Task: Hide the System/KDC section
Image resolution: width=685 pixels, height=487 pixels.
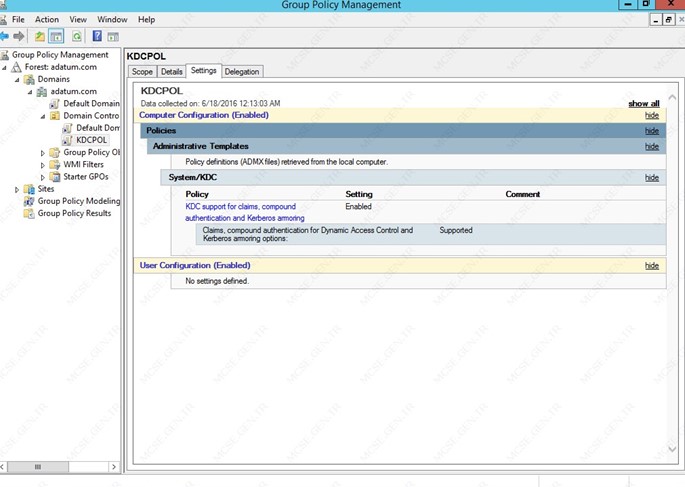Action: (x=651, y=178)
